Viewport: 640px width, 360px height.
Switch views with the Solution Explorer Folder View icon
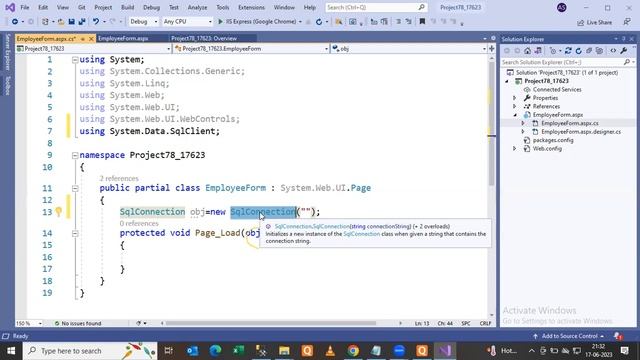538,51
